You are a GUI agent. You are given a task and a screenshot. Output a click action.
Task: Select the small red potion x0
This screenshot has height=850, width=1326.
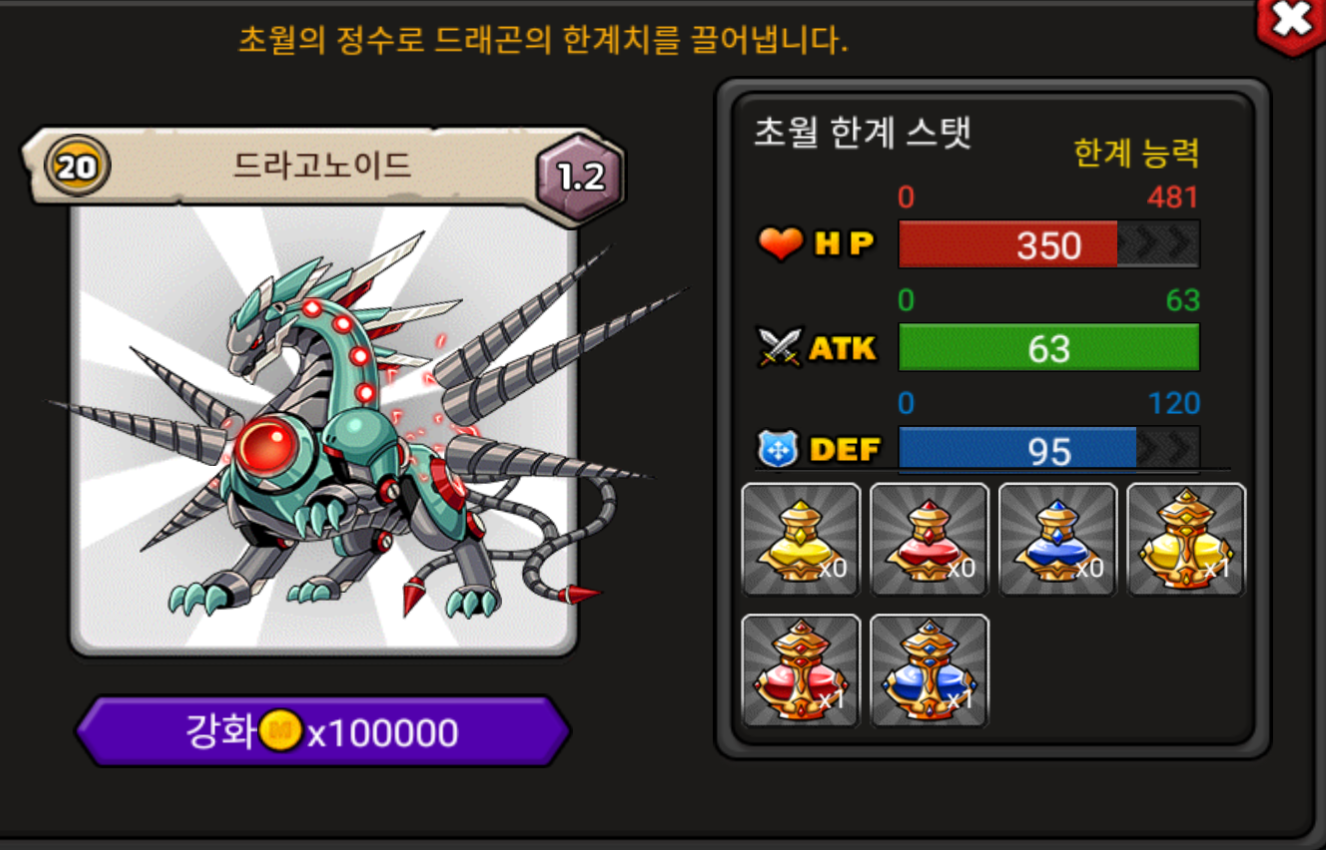pos(929,540)
